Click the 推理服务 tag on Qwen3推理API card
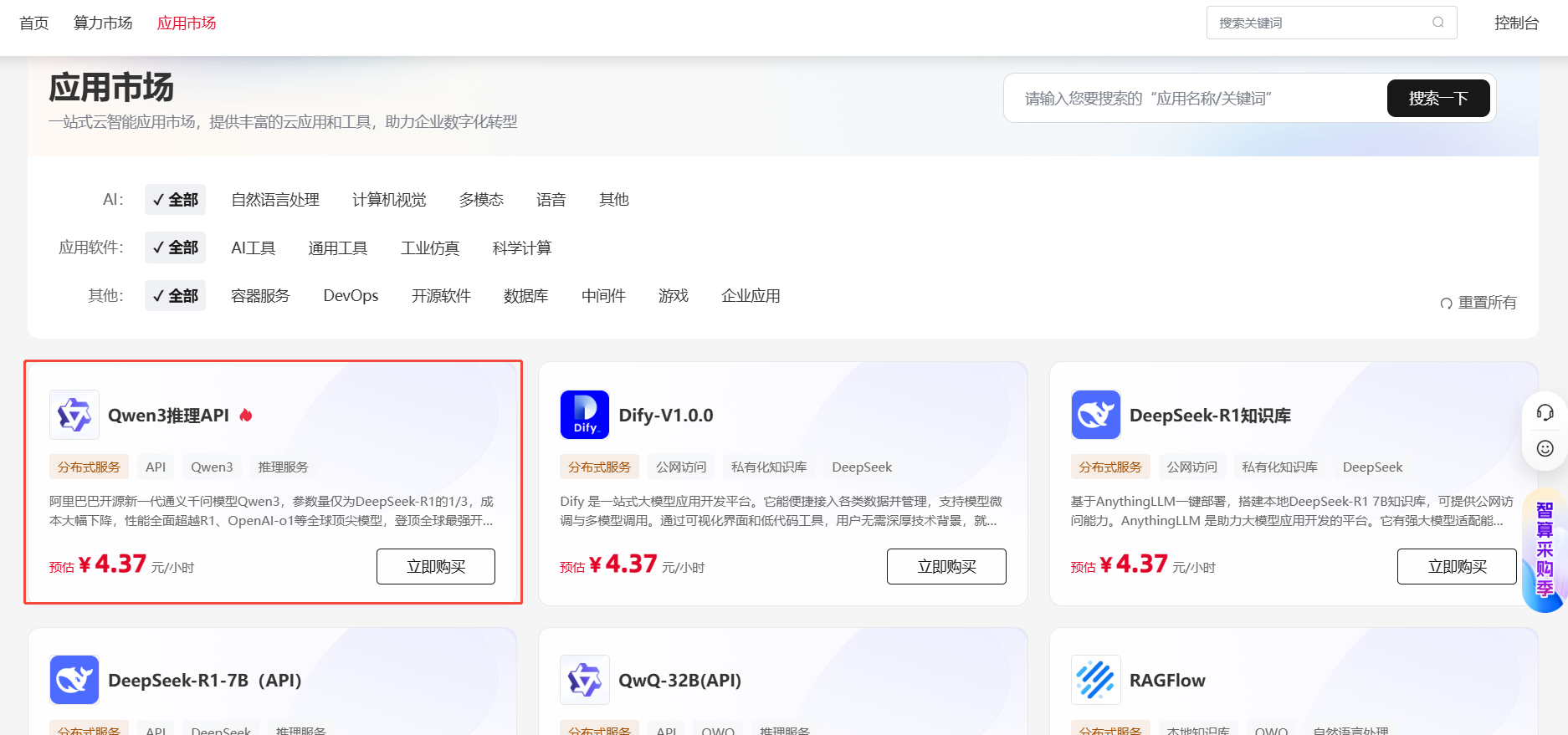The width and height of the screenshot is (1568, 735). pos(283,467)
